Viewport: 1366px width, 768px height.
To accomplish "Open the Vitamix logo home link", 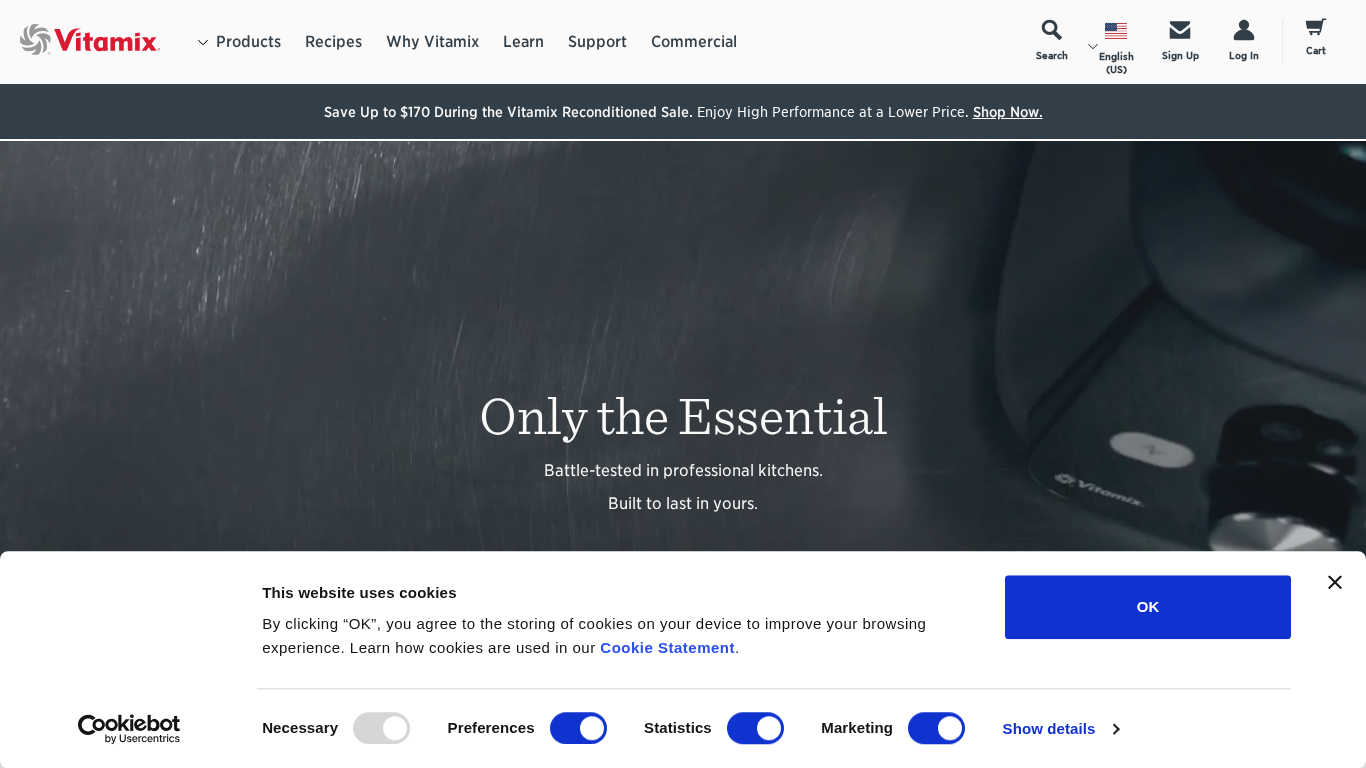I will click(90, 40).
